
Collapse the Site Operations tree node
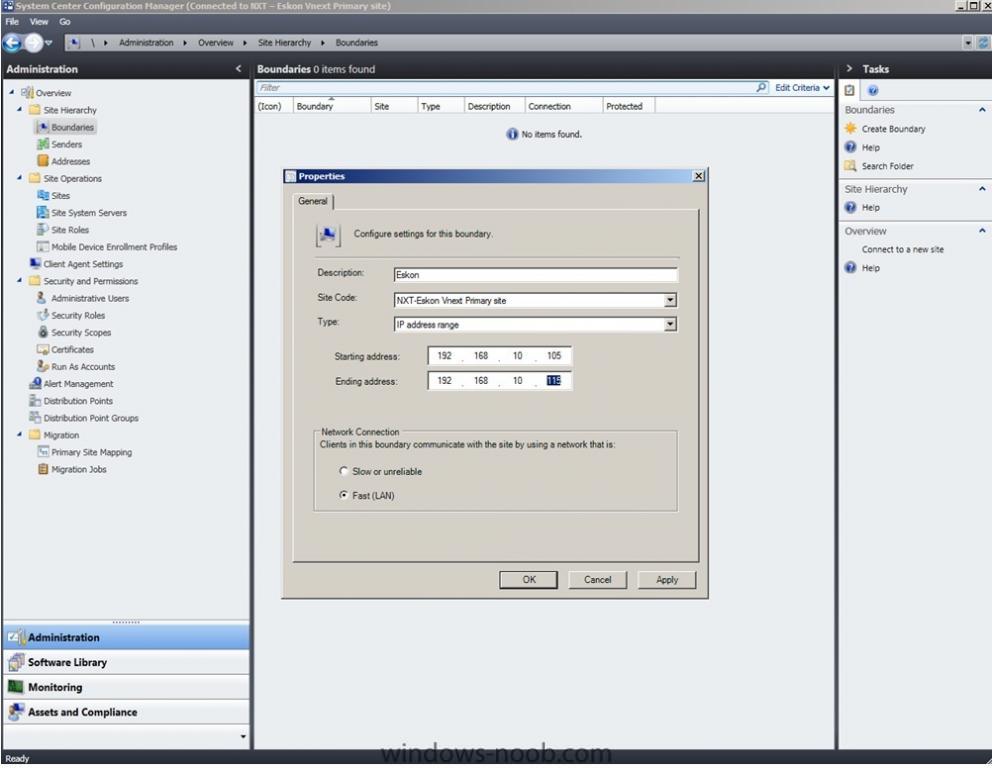[19, 178]
